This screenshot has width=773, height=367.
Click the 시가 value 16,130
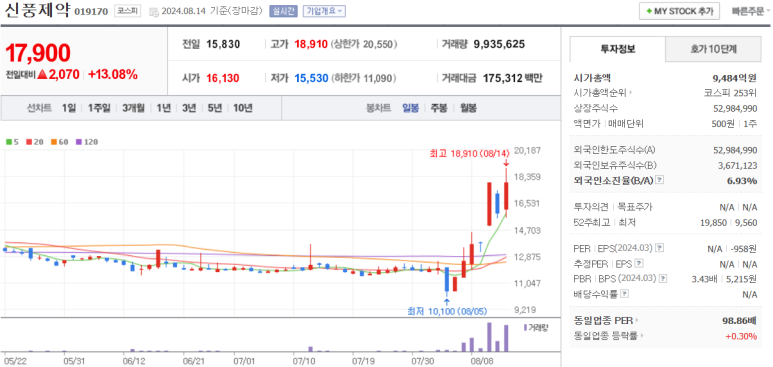click(223, 78)
